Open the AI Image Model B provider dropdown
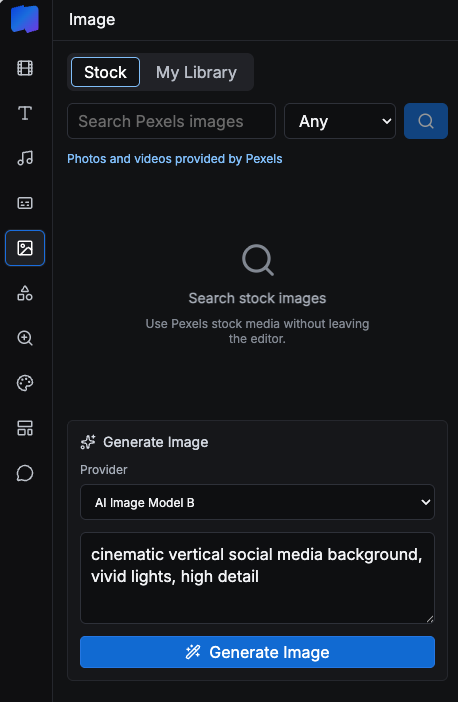The image size is (458, 702). [x=257, y=502]
